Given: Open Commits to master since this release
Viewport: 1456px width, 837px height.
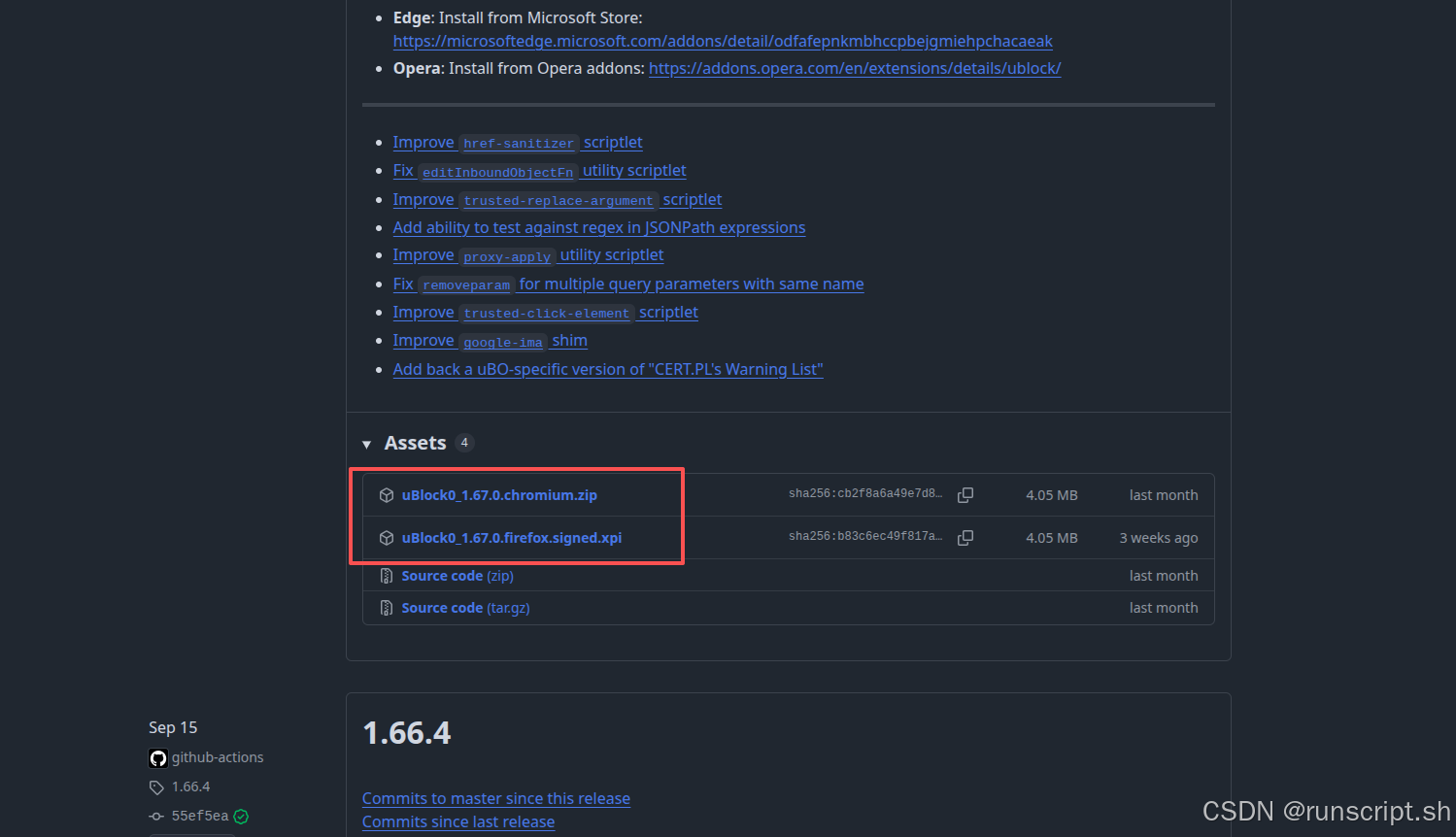Looking at the screenshot, I should pyautogui.click(x=496, y=798).
